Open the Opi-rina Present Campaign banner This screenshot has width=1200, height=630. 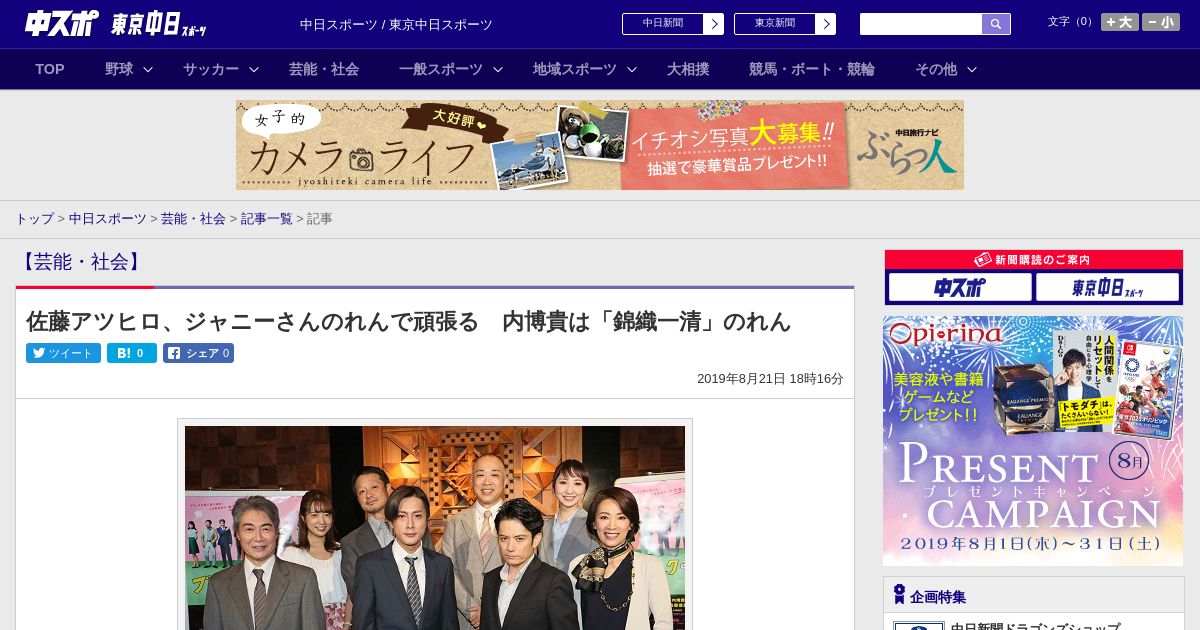point(1033,441)
